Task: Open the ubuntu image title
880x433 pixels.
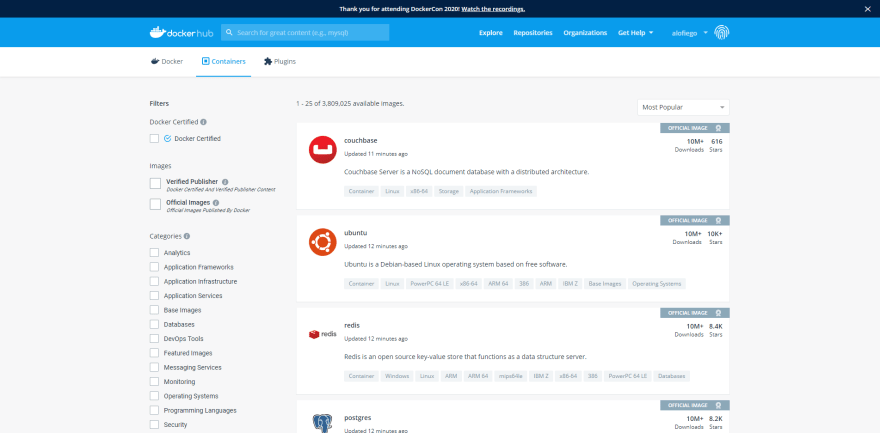Action: click(355, 233)
